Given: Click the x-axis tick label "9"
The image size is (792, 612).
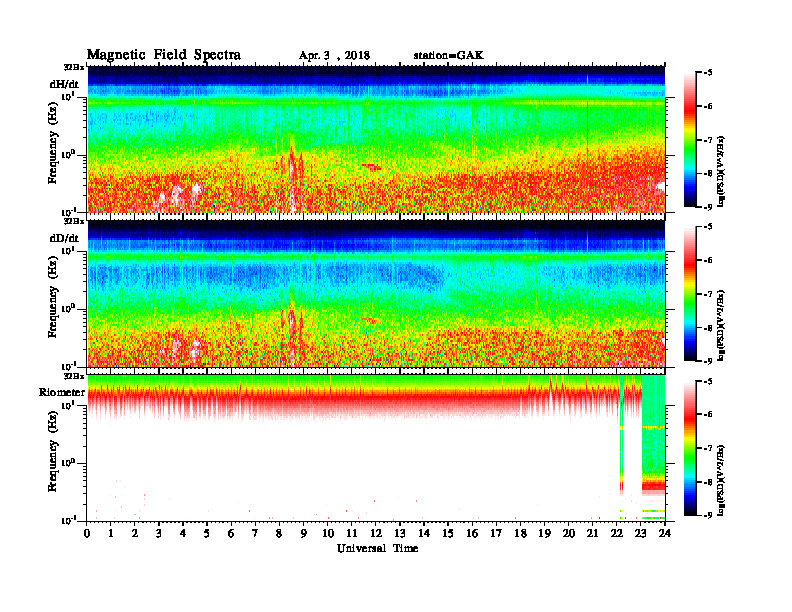Looking at the screenshot, I should (x=303, y=533).
